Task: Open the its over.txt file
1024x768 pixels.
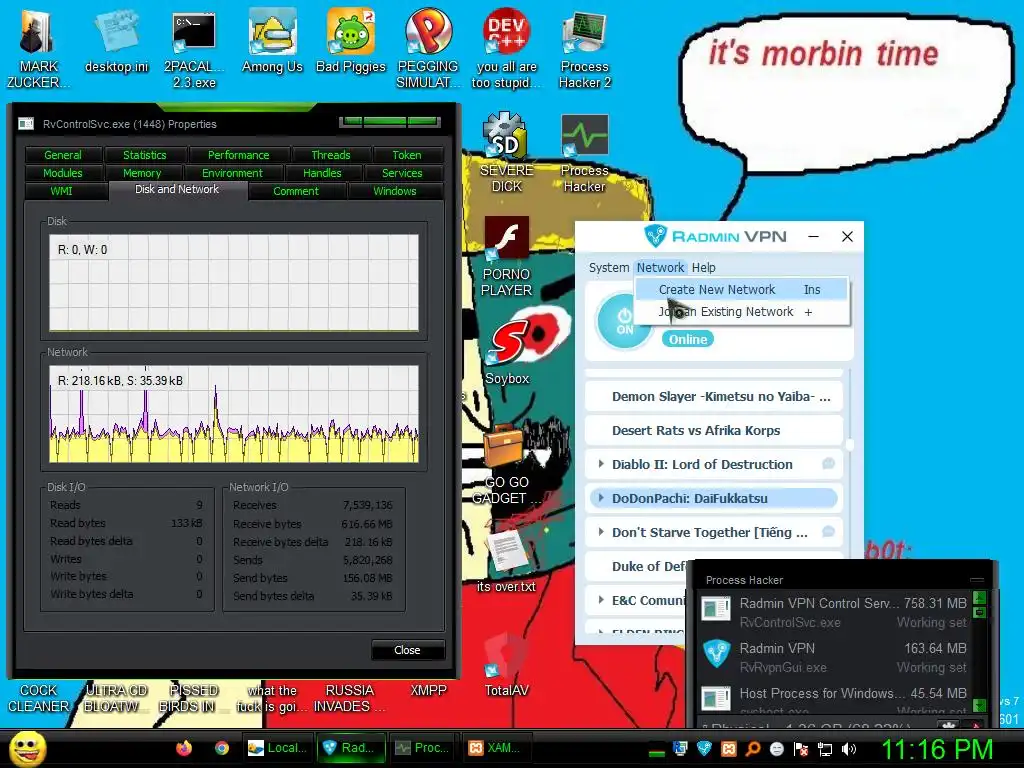Action: click(x=506, y=560)
